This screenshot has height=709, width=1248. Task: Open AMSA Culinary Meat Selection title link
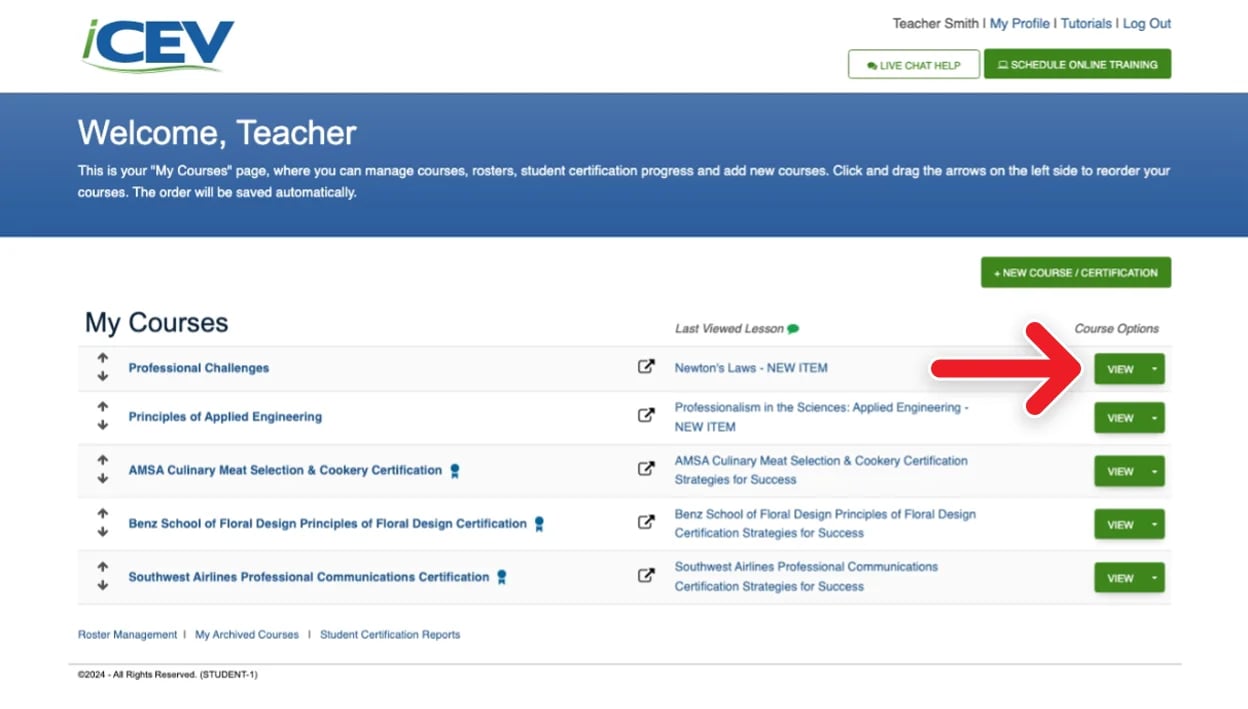tap(285, 470)
